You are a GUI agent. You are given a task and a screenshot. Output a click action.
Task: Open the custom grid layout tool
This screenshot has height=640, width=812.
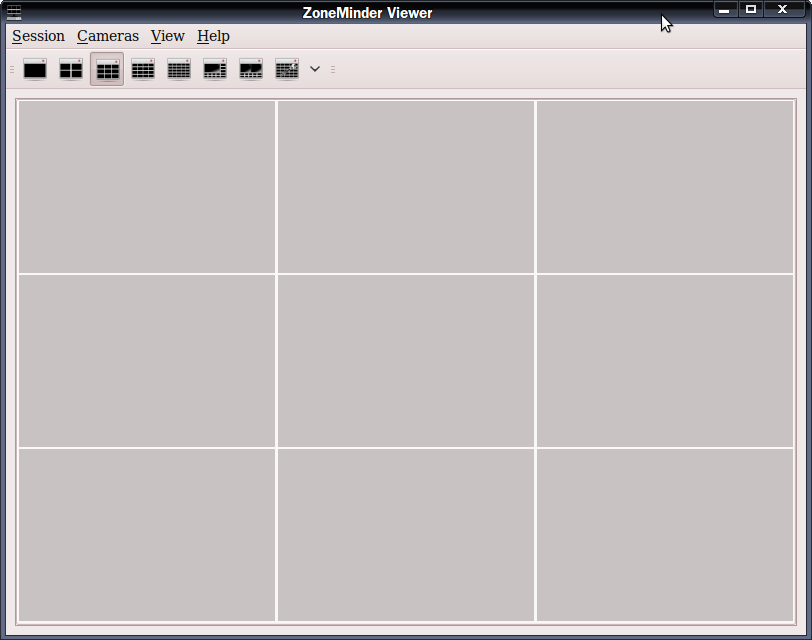tap(287, 69)
